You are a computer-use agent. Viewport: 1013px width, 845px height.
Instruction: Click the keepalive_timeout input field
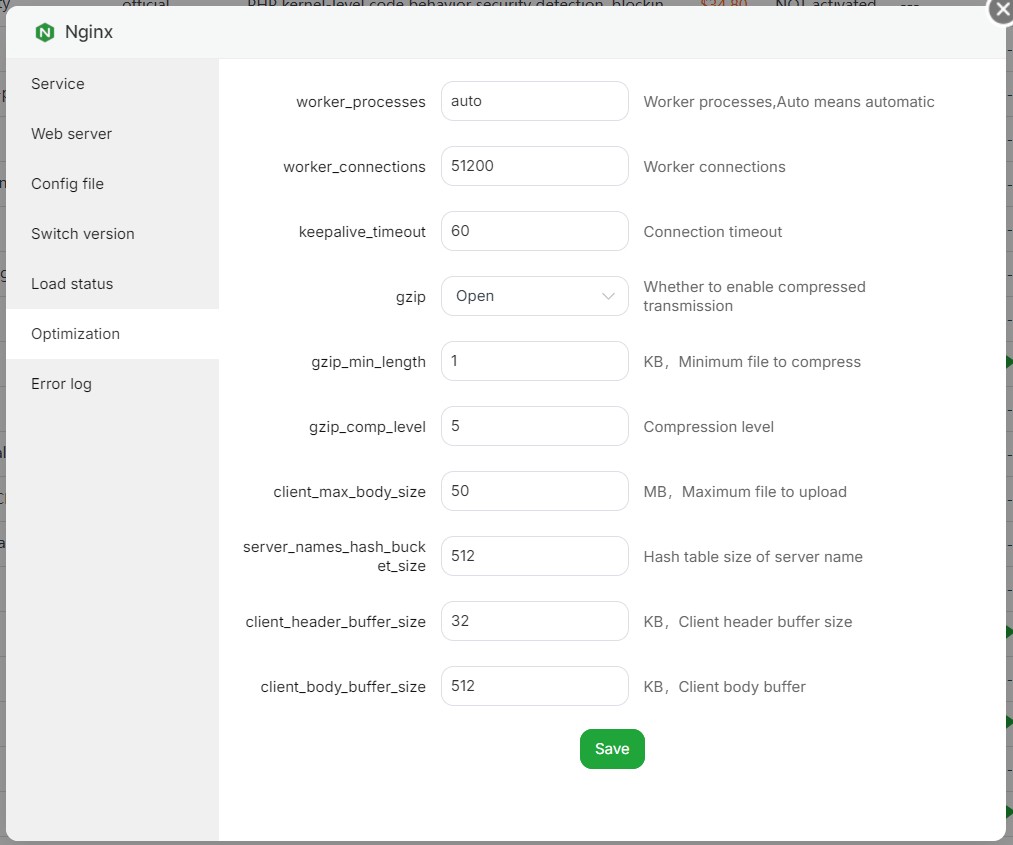point(534,231)
